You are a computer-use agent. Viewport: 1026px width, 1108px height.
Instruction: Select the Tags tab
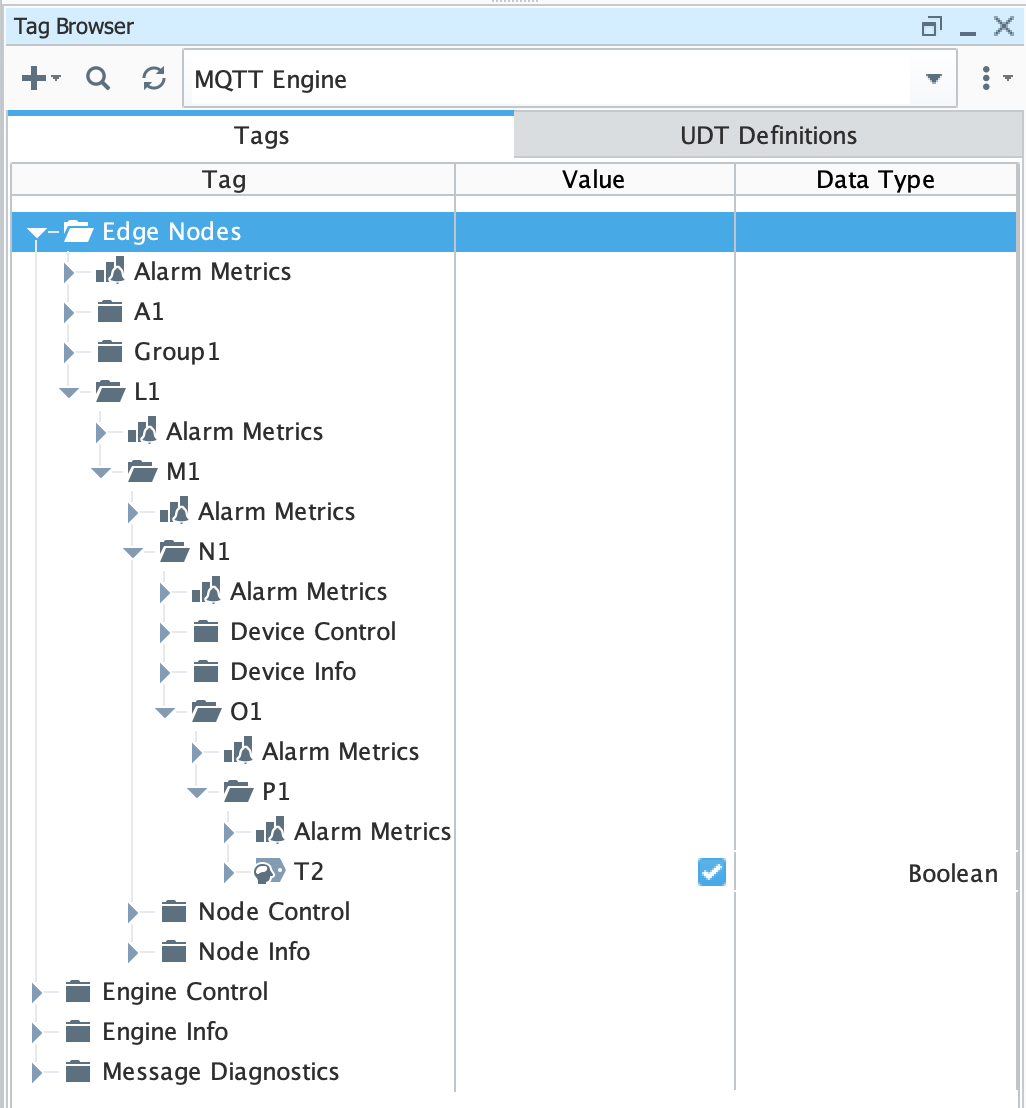262,135
